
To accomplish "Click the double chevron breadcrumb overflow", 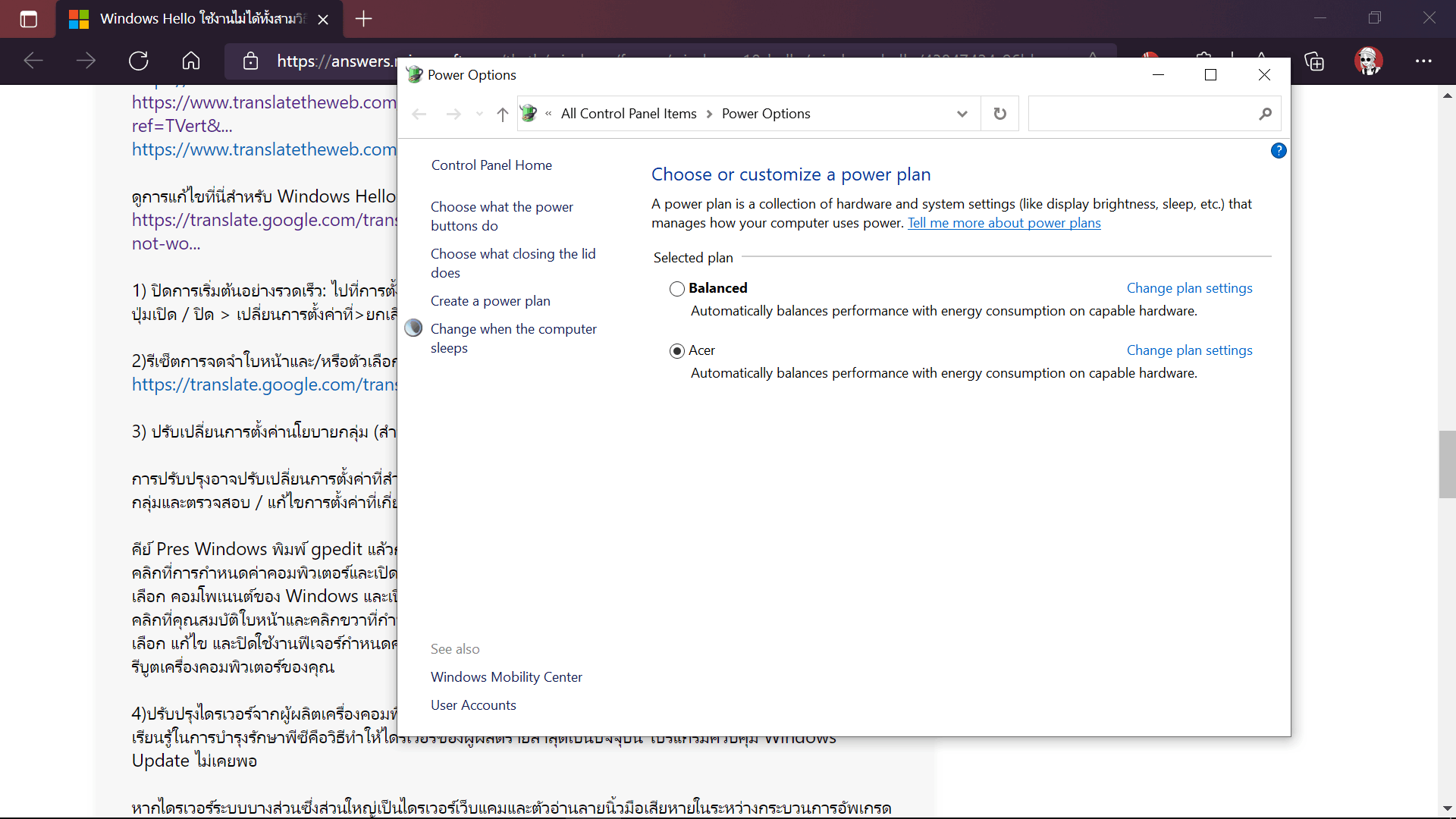I will [548, 114].
